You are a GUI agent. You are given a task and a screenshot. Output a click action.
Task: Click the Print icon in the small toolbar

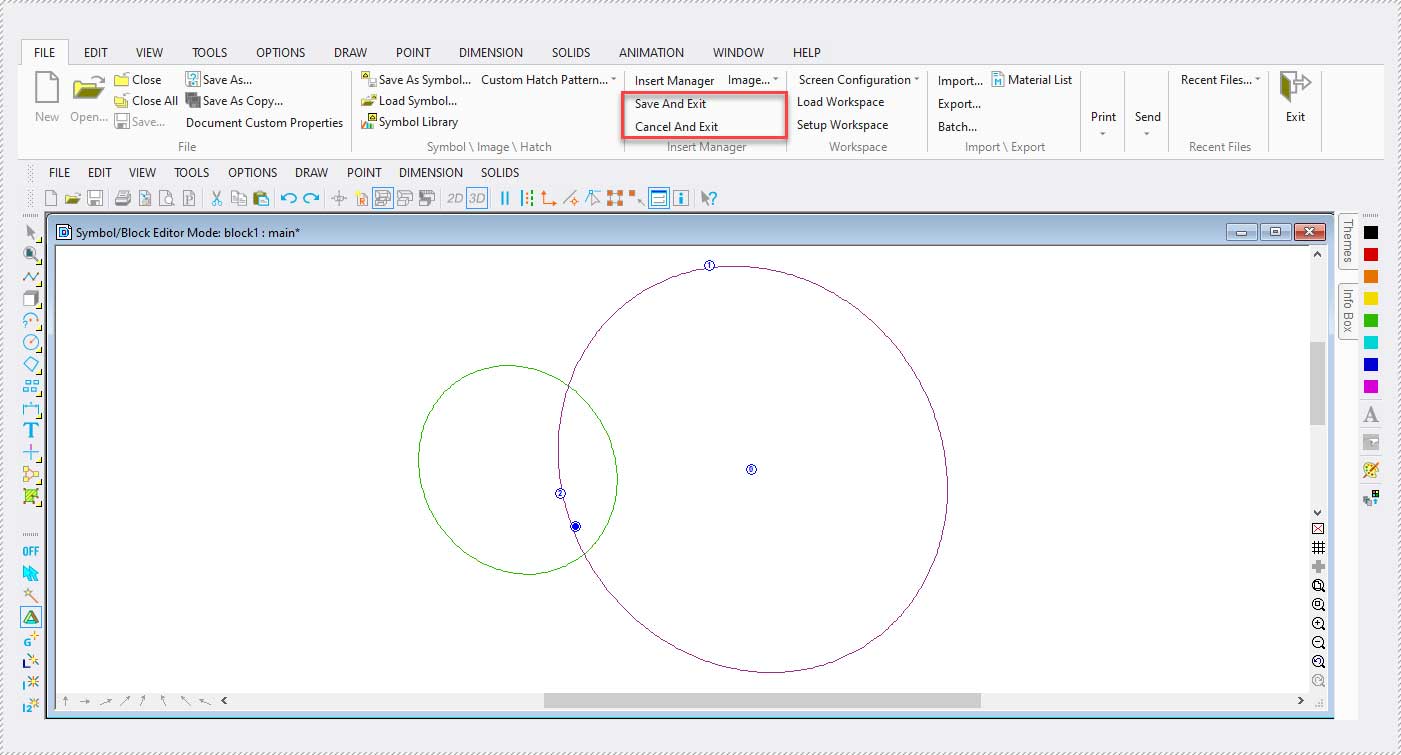pyautogui.click(x=122, y=198)
